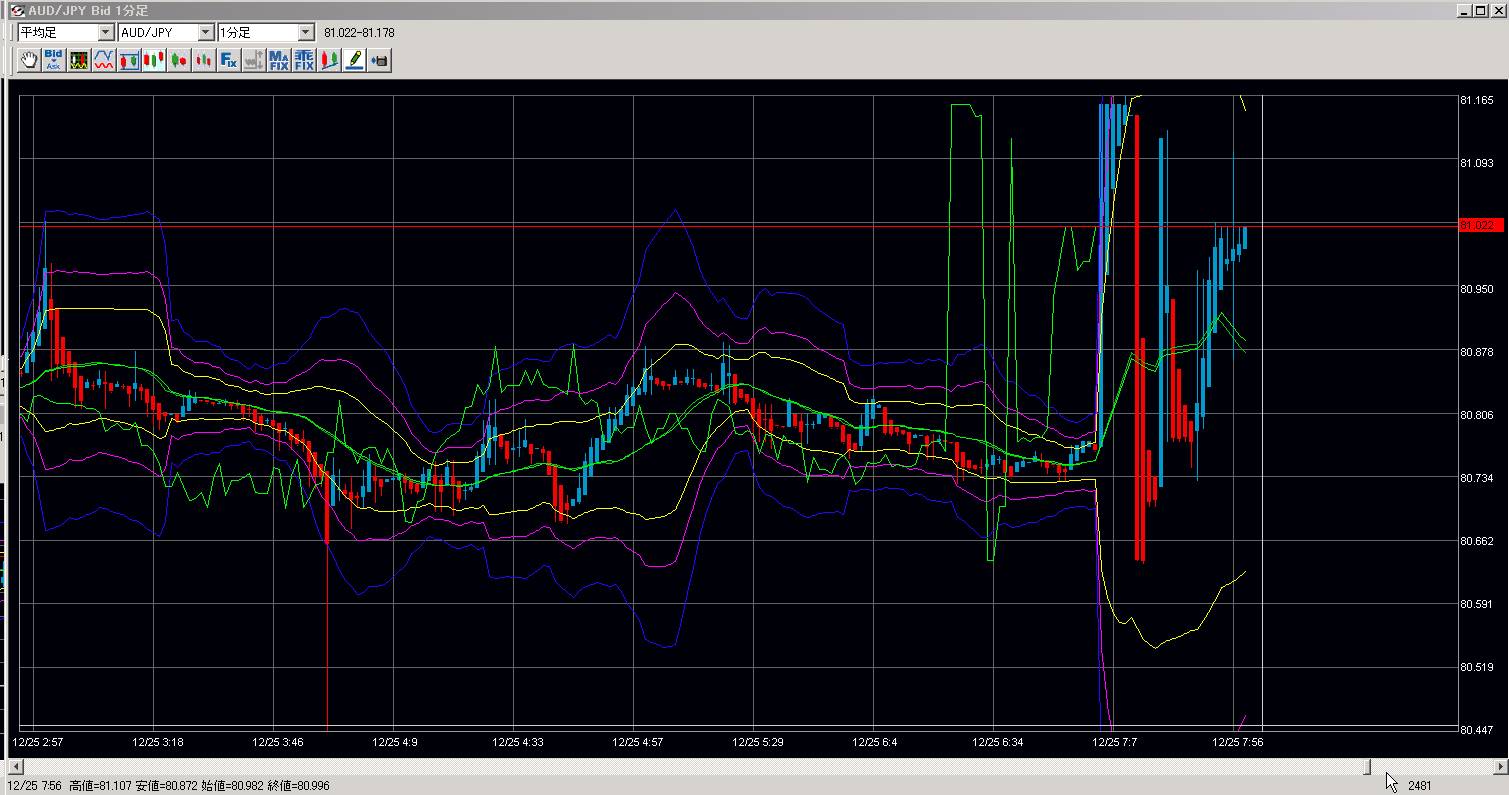This screenshot has height=795, width=1509.
Task: Click the 始値=80.982 status bar value
Action: (232, 786)
